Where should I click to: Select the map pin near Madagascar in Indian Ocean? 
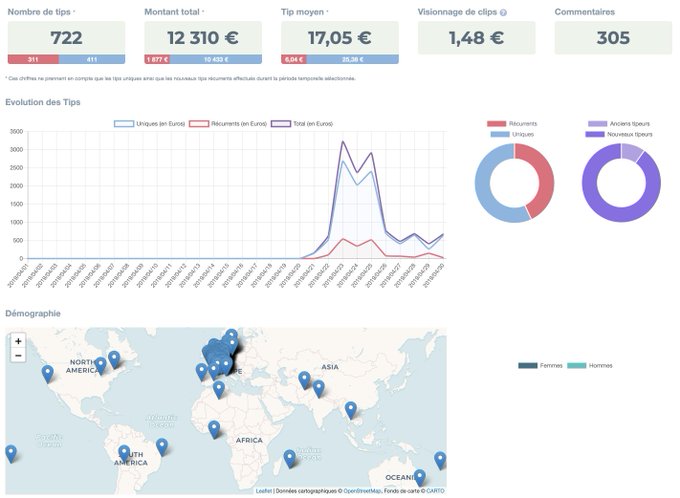click(290, 459)
